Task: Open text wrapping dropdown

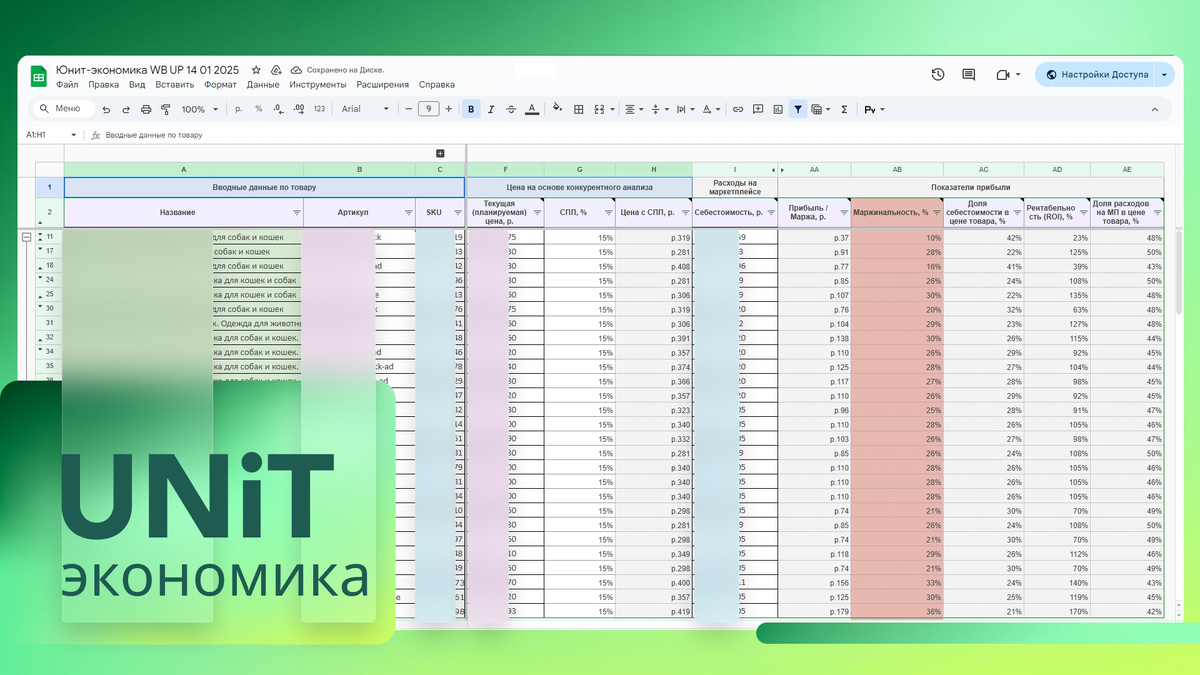Action: tap(684, 109)
